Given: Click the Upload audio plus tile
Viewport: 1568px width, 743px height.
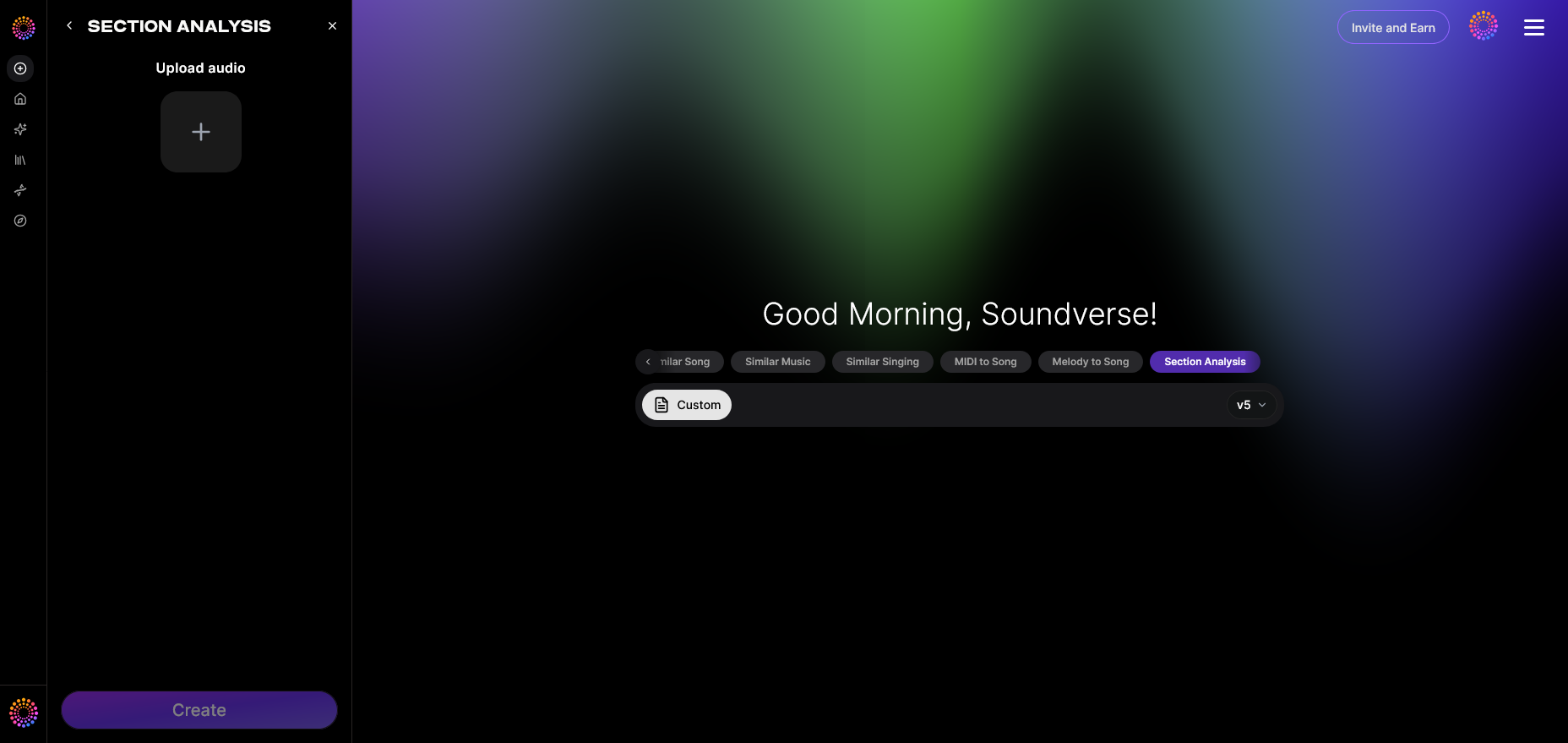Looking at the screenshot, I should point(201,132).
